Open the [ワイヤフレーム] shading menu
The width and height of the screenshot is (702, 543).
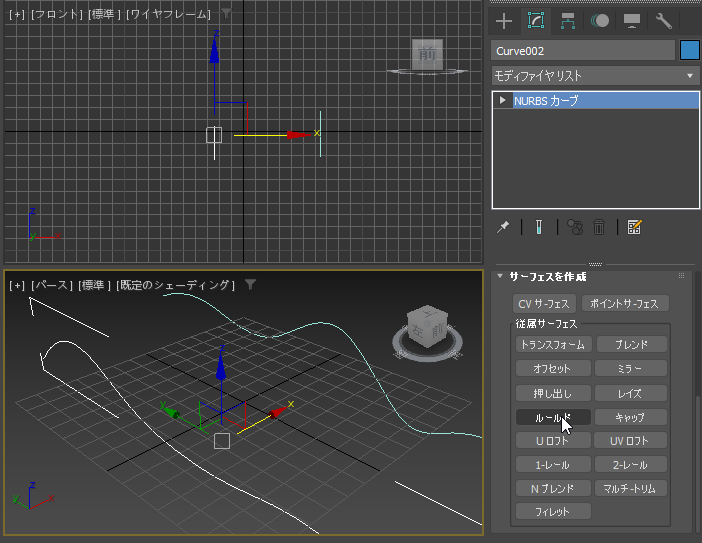(x=168, y=14)
